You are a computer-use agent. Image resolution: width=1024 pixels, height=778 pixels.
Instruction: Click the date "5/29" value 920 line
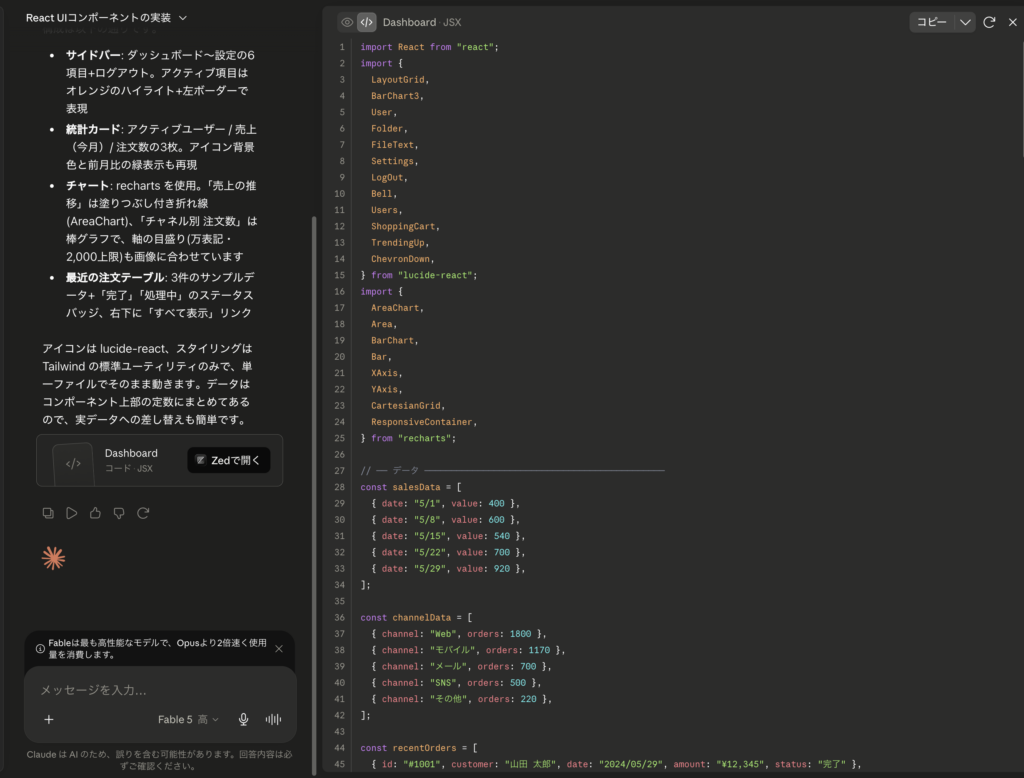pos(448,569)
